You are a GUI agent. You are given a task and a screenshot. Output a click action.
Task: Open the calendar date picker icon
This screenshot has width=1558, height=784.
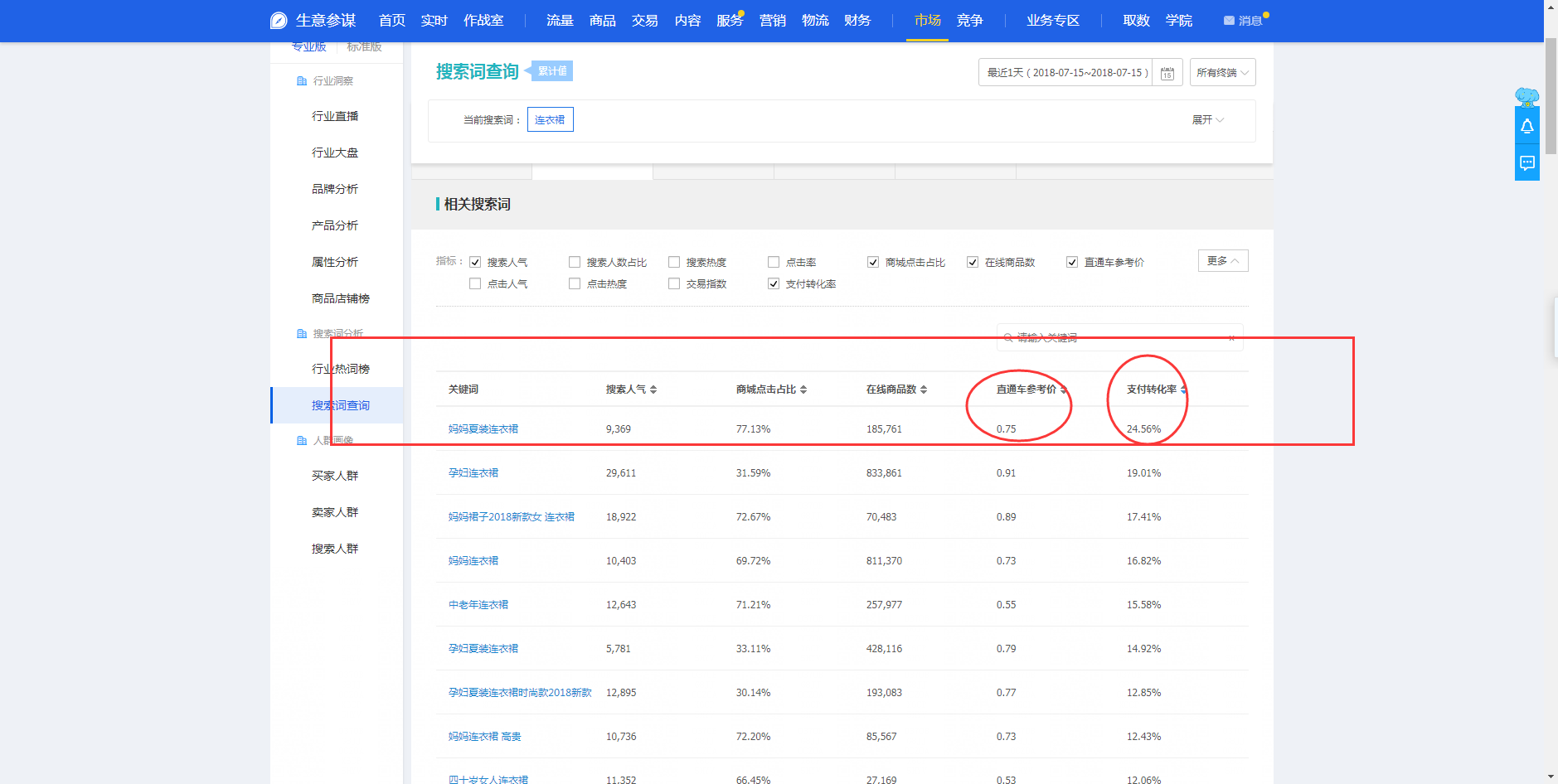[x=1167, y=73]
